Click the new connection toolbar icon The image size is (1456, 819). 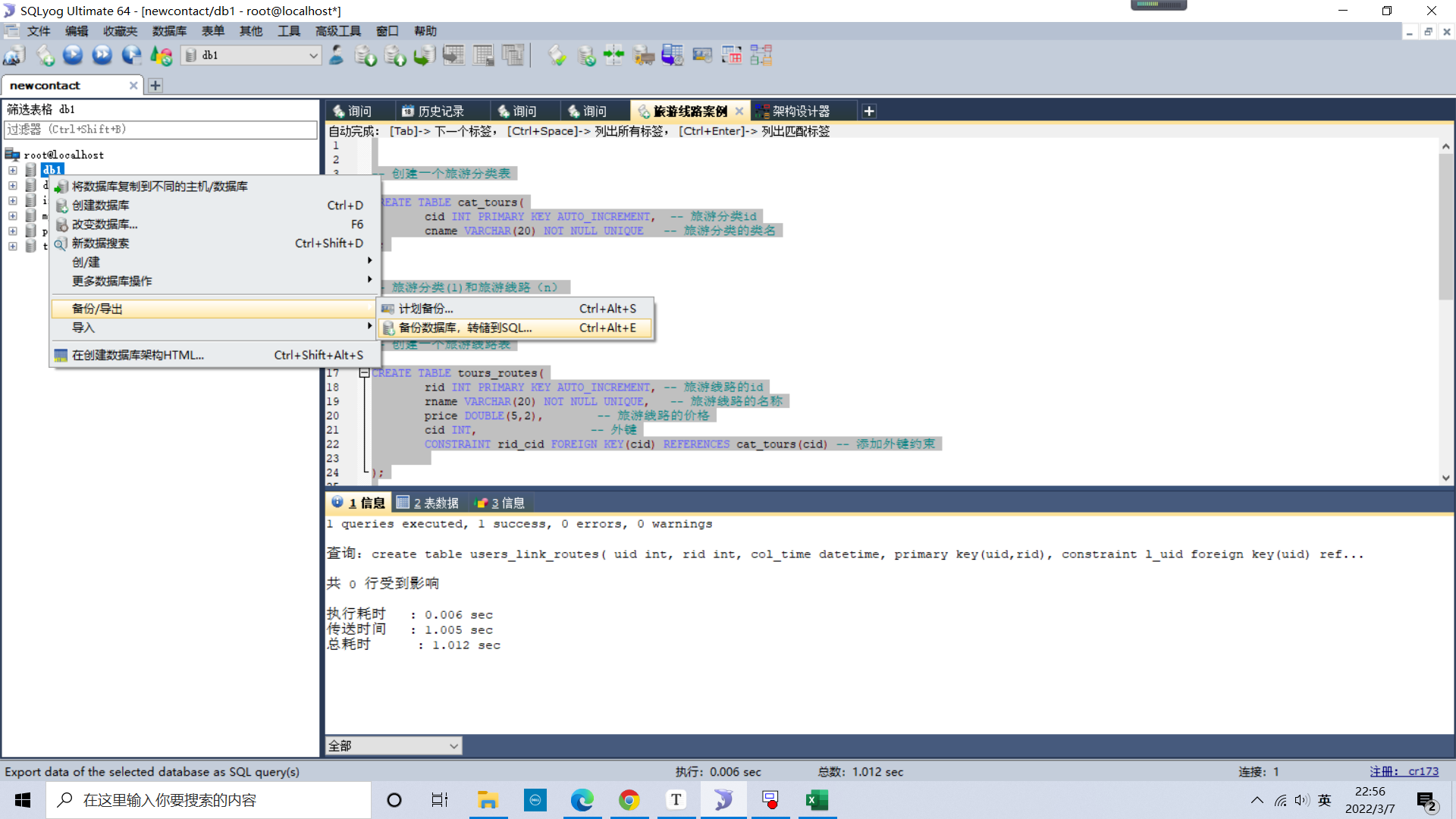click(x=14, y=55)
